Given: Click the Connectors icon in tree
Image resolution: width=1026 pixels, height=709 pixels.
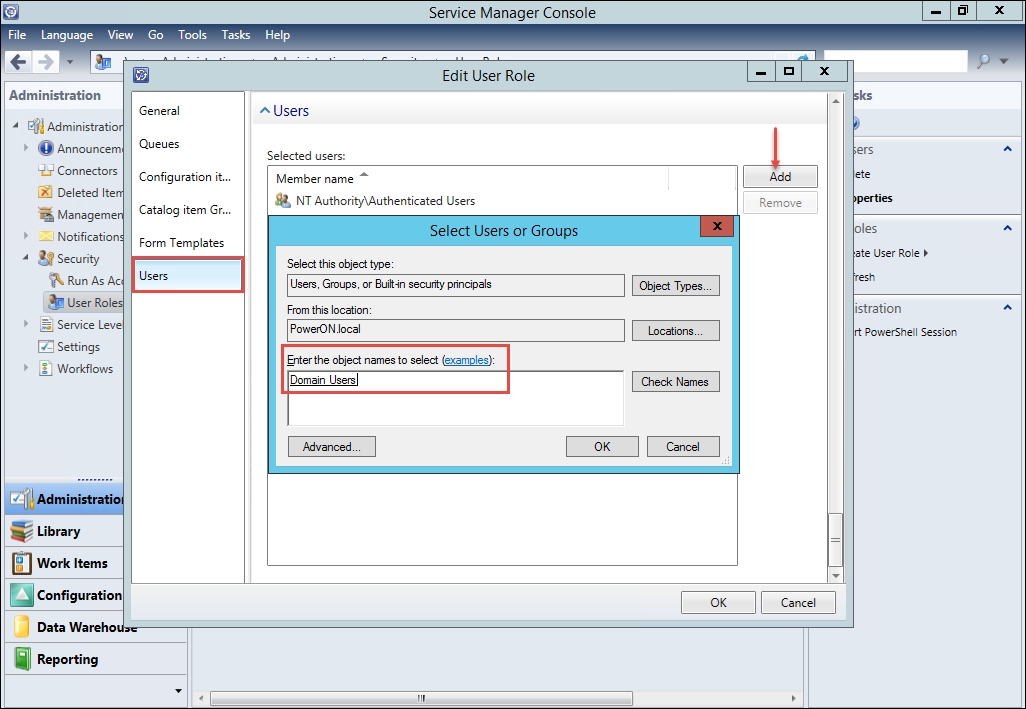Looking at the screenshot, I should [x=46, y=170].
